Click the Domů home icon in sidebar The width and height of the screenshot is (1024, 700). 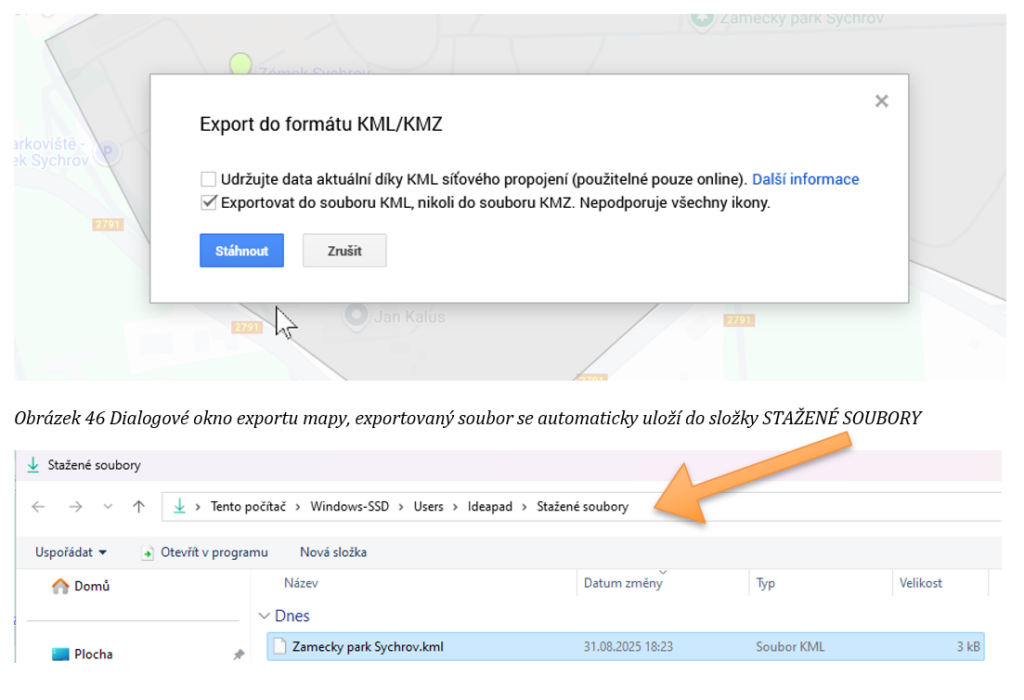click(x=60, y=586)
